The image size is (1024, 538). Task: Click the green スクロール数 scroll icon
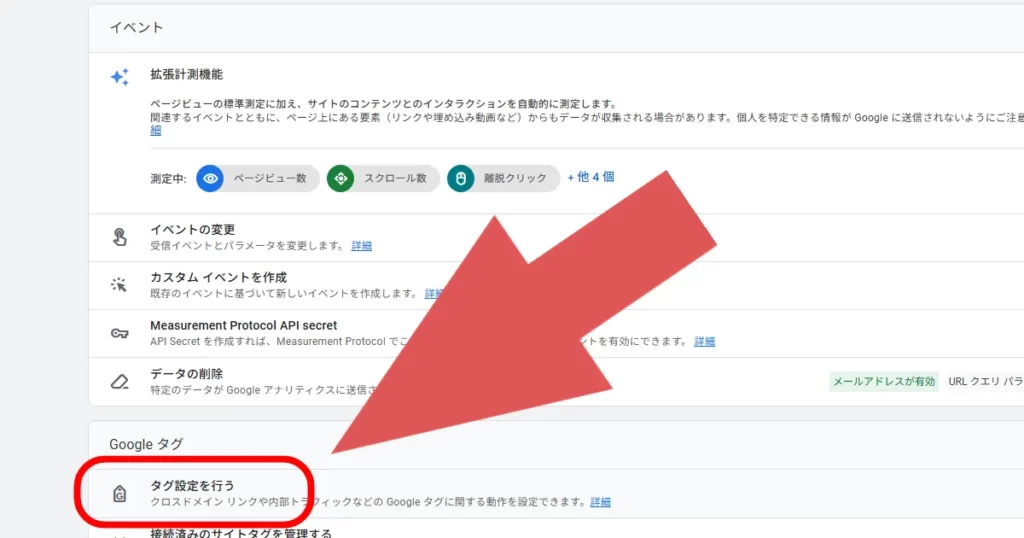pos(341,178)
